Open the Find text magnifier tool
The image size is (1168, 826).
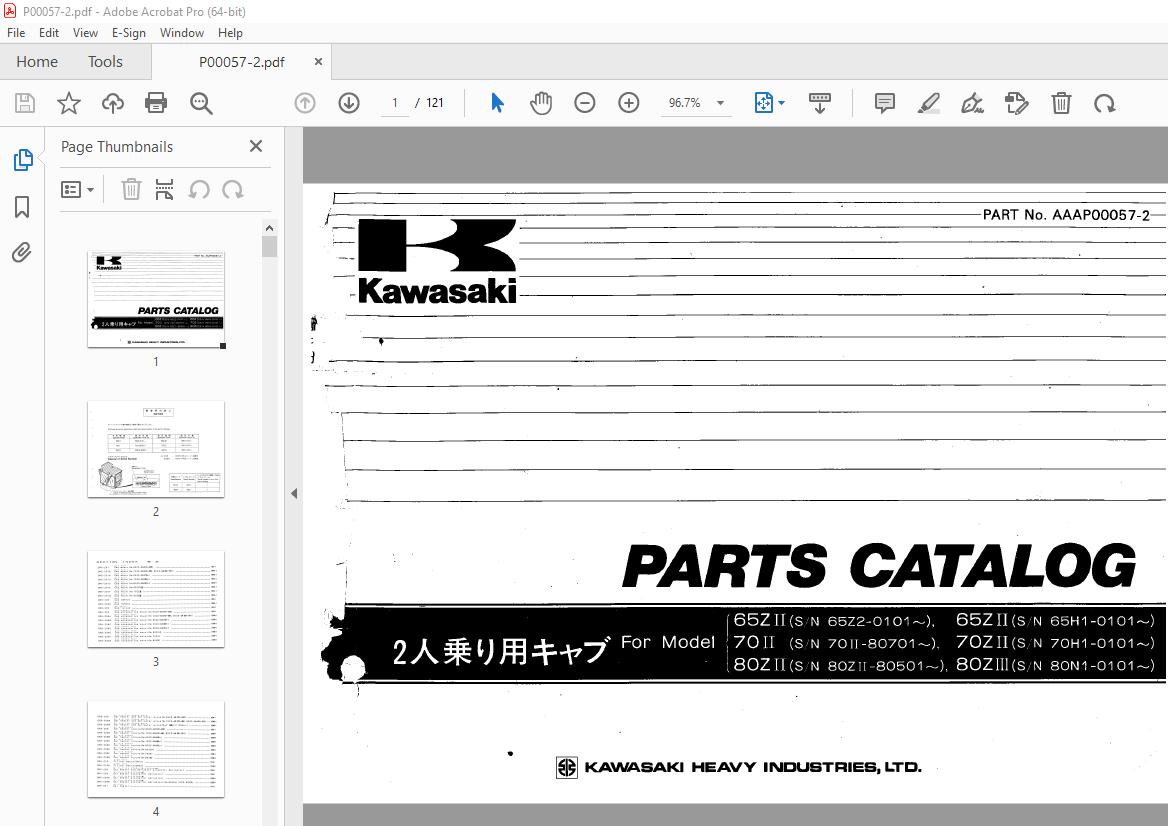[201, 103]
